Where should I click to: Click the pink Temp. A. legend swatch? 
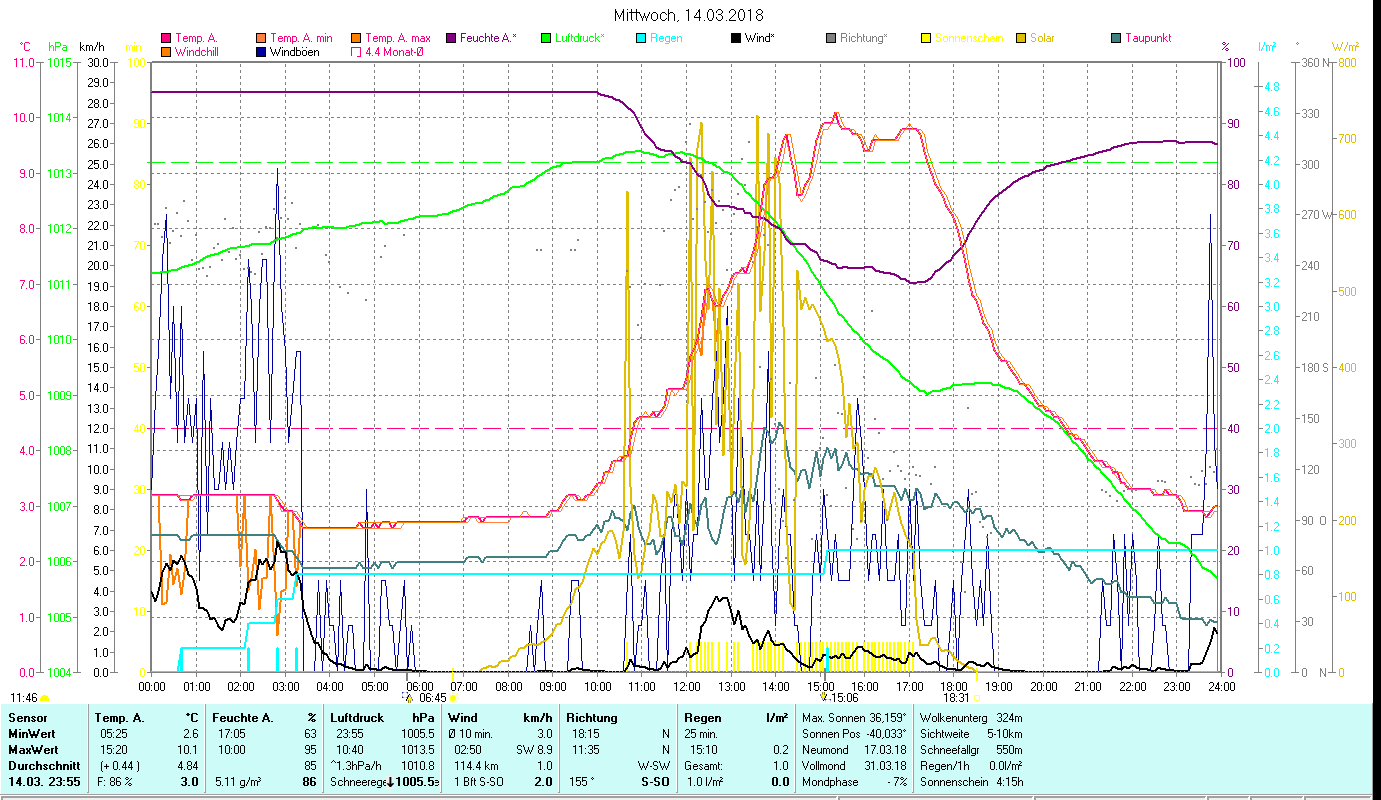point(166,38)
